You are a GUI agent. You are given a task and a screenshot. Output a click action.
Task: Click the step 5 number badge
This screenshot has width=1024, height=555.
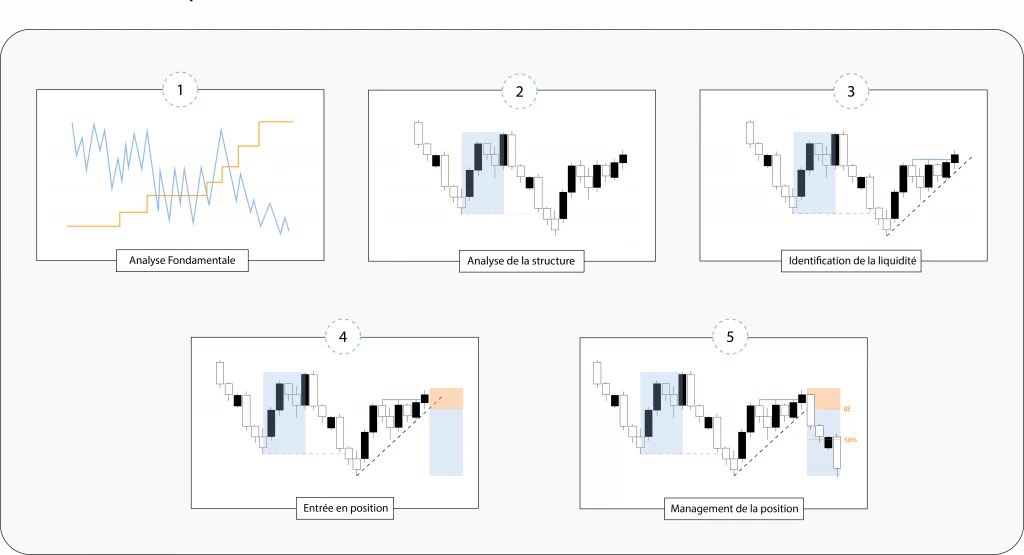pyautogui.click(x=731, y=337)
